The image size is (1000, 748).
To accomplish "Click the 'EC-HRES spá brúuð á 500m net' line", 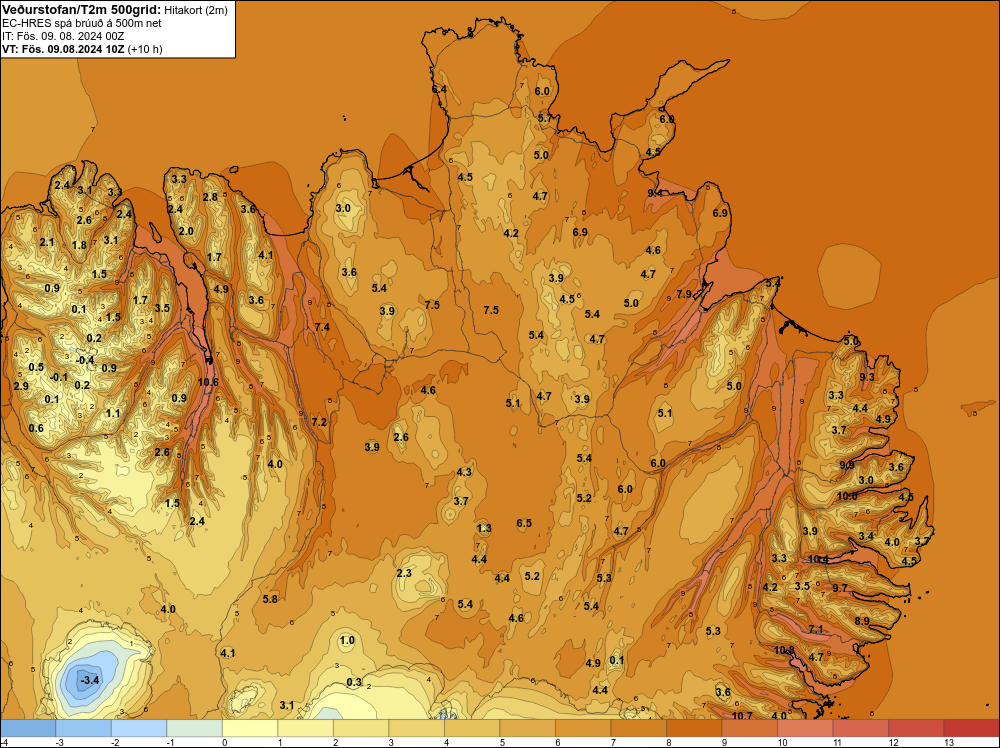I will pos(82,23).
